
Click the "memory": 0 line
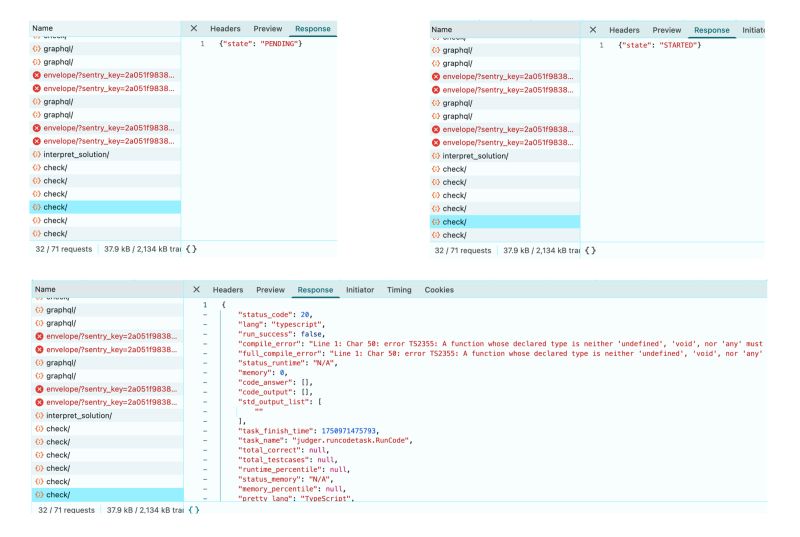coord(262,373)
